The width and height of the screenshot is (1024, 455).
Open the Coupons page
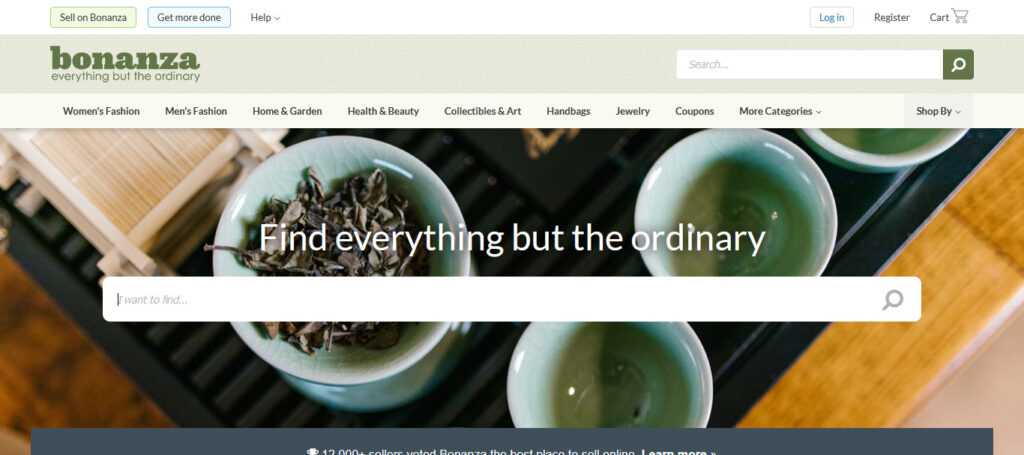pos(694,111)
